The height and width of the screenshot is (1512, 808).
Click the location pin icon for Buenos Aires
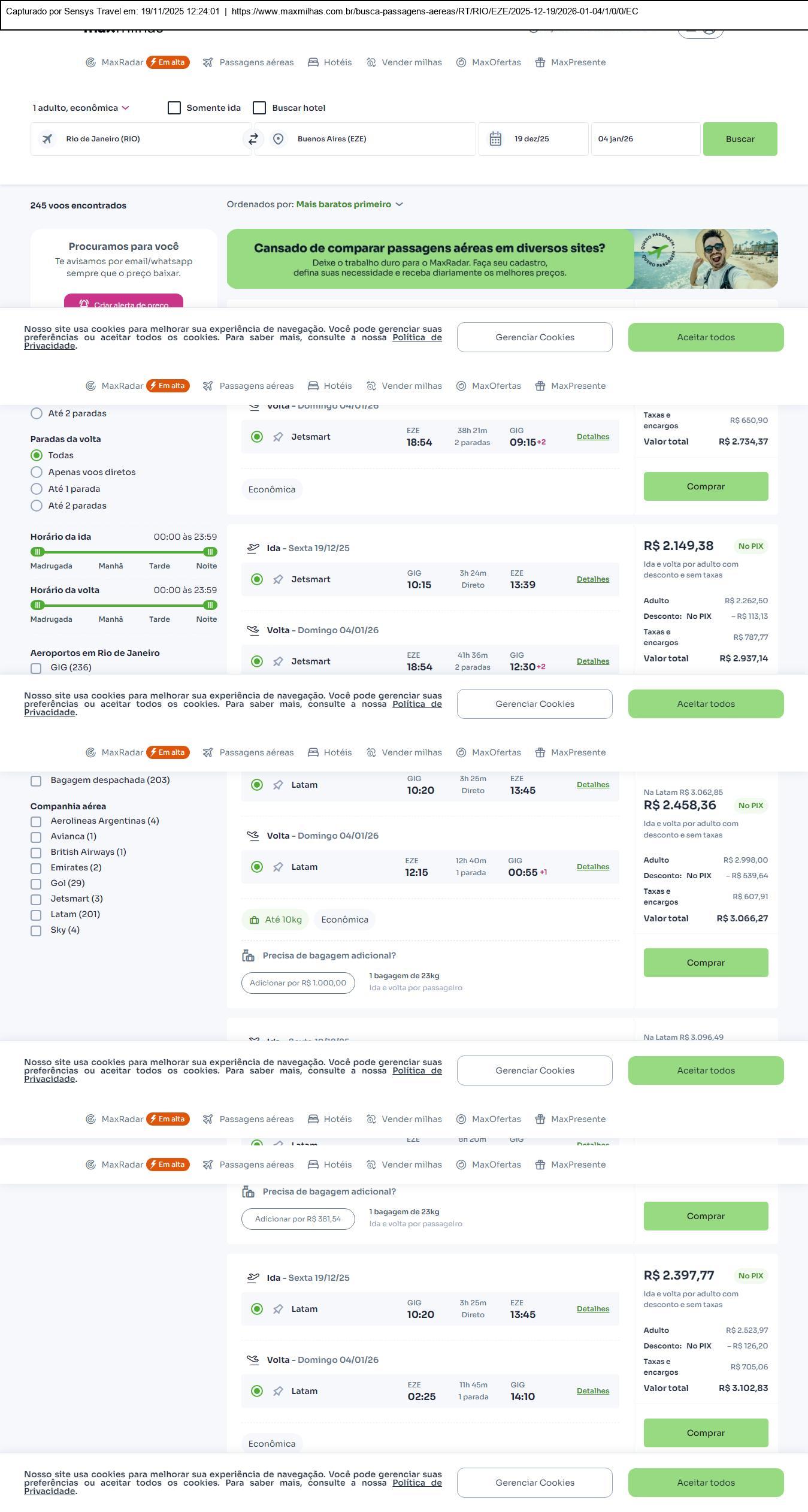(x=278, y=139)
